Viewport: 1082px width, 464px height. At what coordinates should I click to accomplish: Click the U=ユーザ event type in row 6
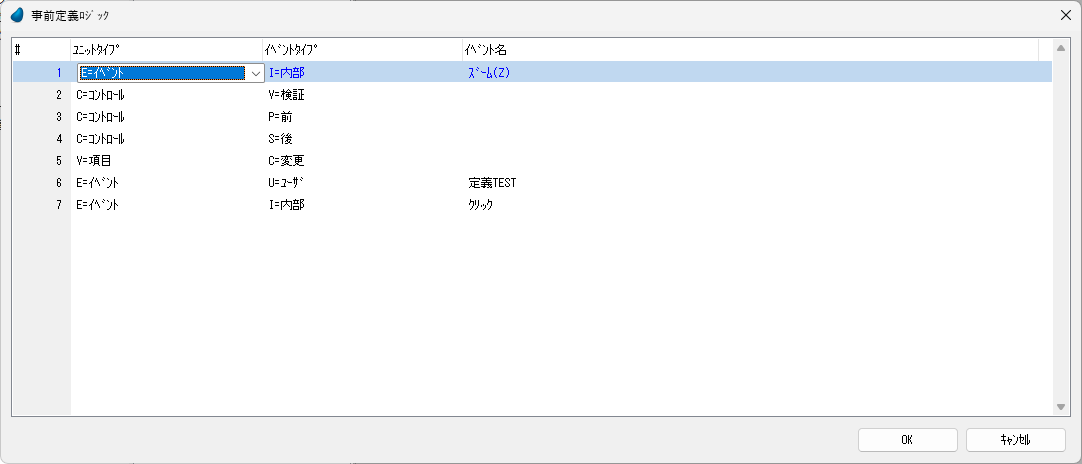click(x=288, y=182)
